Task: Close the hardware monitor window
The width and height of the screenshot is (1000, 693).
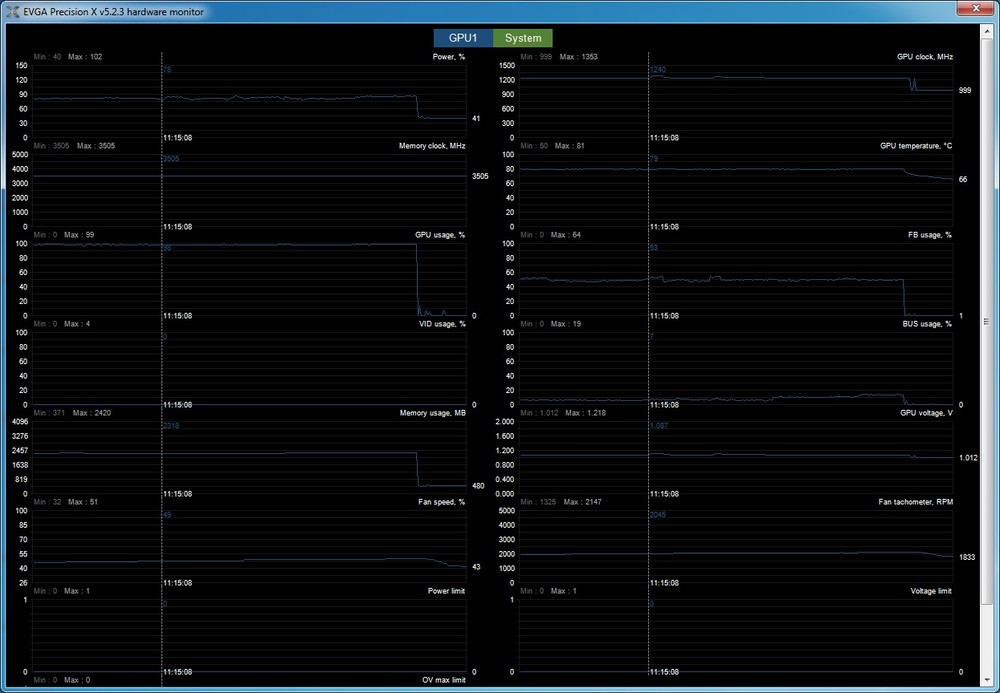Action: 977,8
